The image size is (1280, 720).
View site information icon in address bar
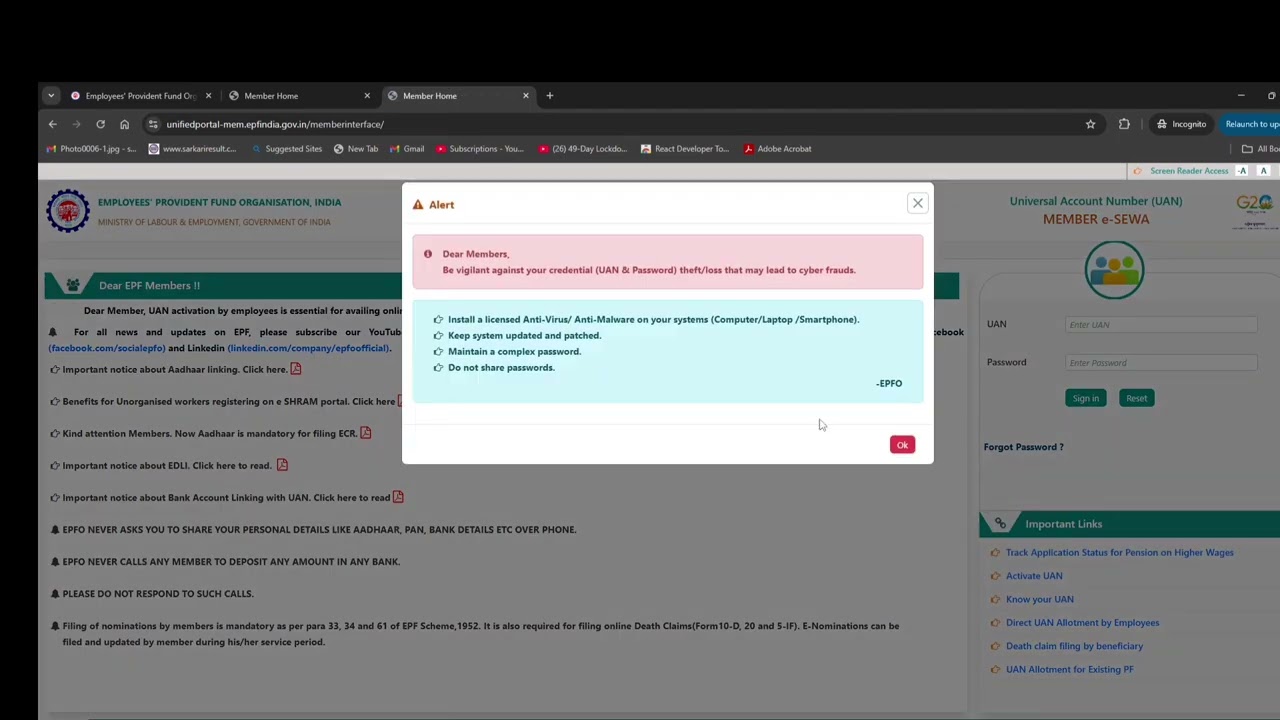pyautogui.click(x=152, y=124)
